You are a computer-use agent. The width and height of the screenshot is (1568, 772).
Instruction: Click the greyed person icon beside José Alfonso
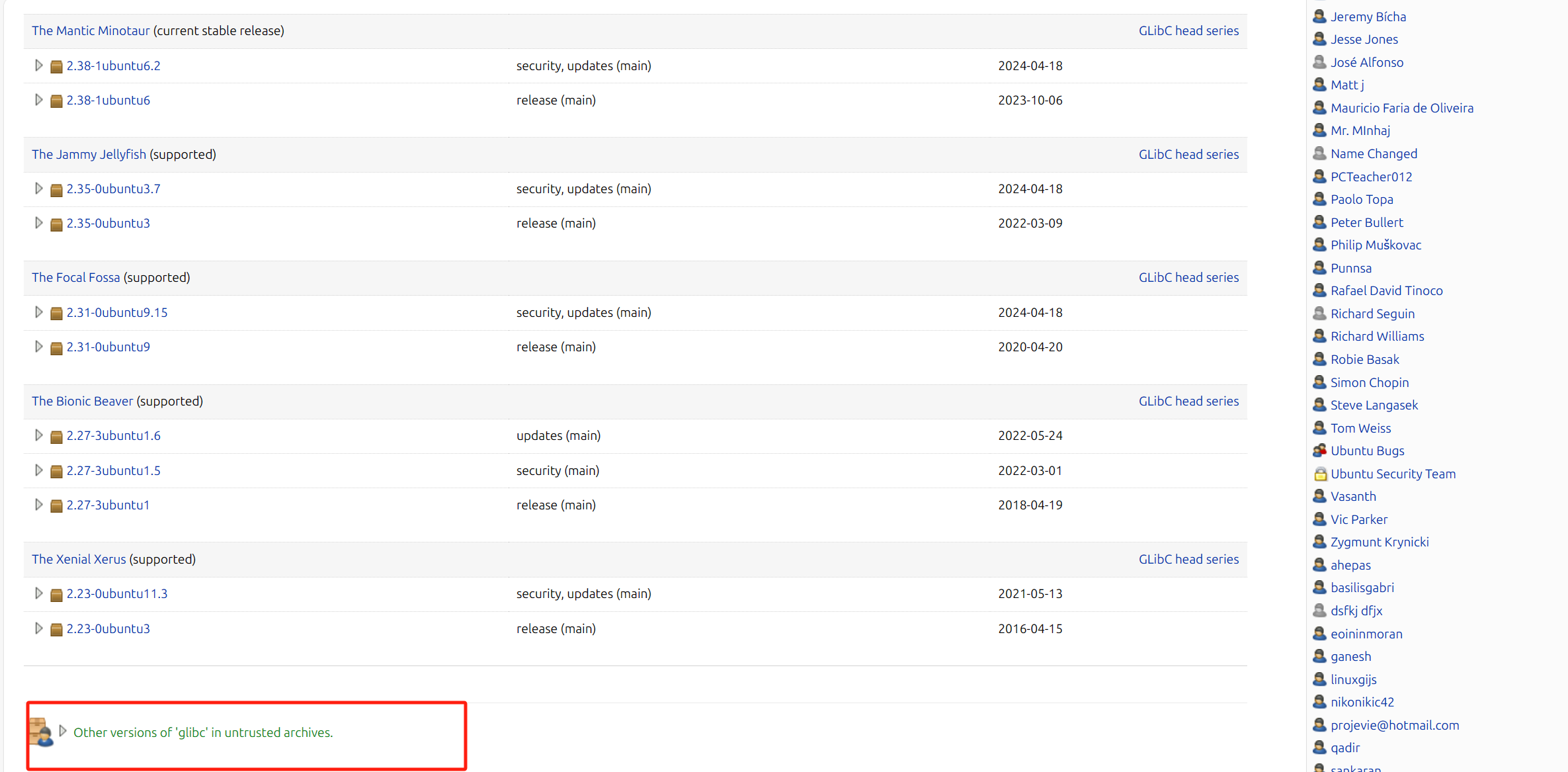[x=1319, y=62]
